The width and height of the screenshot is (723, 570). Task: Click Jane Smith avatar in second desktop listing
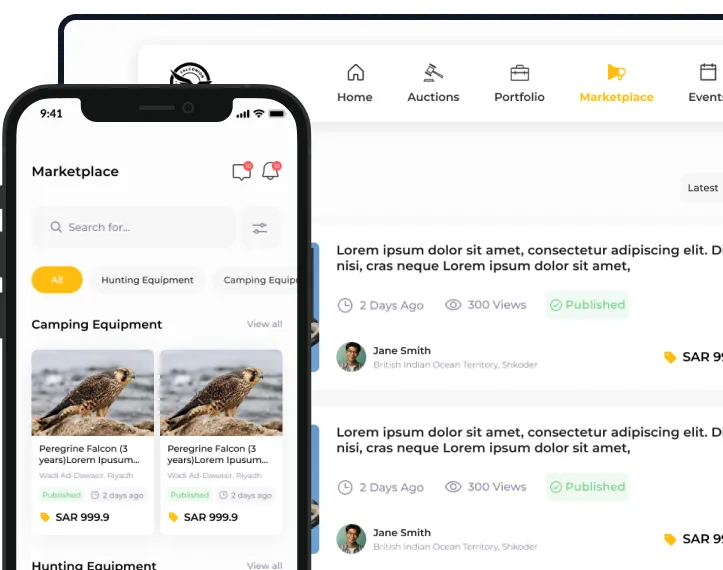[351, 539]
